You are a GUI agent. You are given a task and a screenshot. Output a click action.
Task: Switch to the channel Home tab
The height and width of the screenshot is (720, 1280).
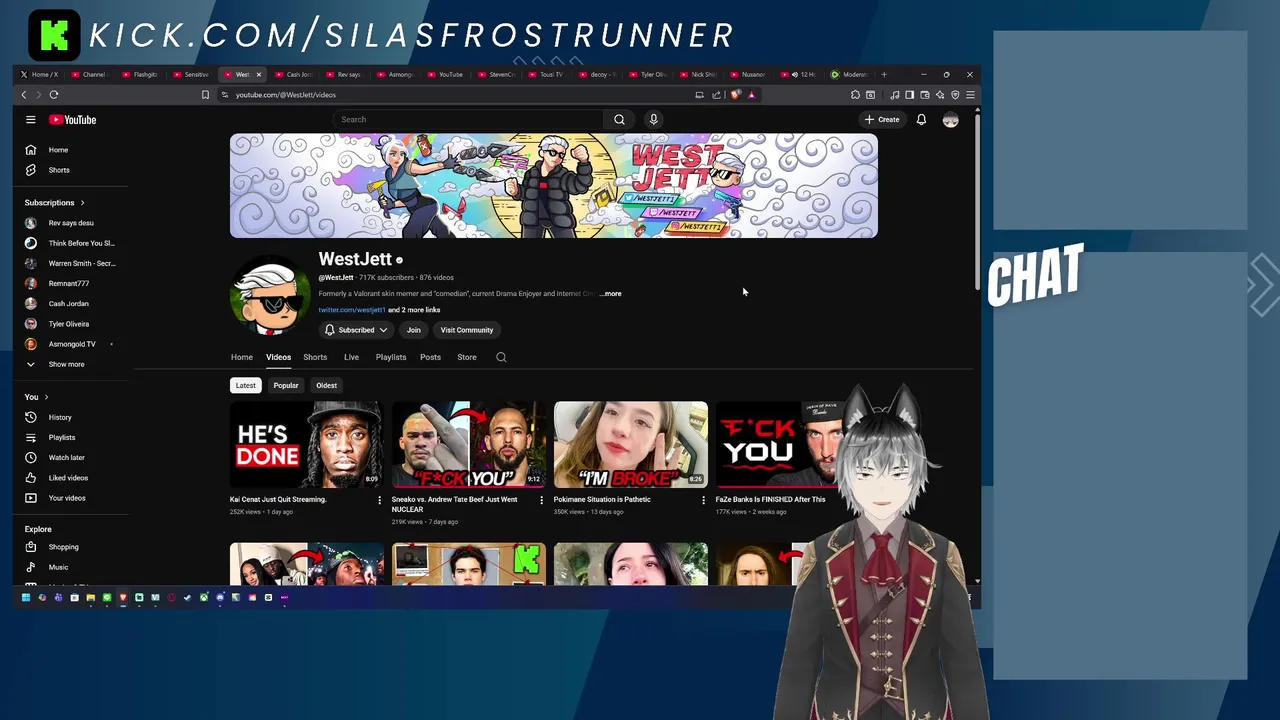(x=242, y=357)
